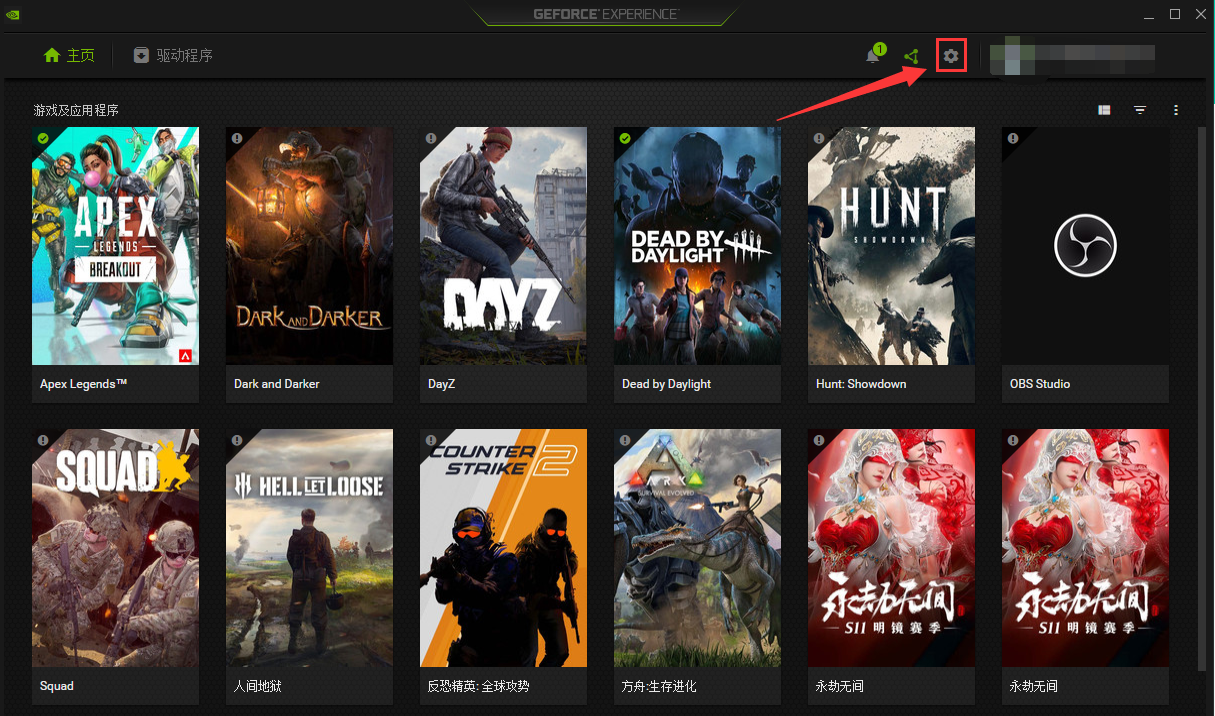Open the ARK Survival Evolved cover art
The image size is (1215, 716).
point(697,548)
